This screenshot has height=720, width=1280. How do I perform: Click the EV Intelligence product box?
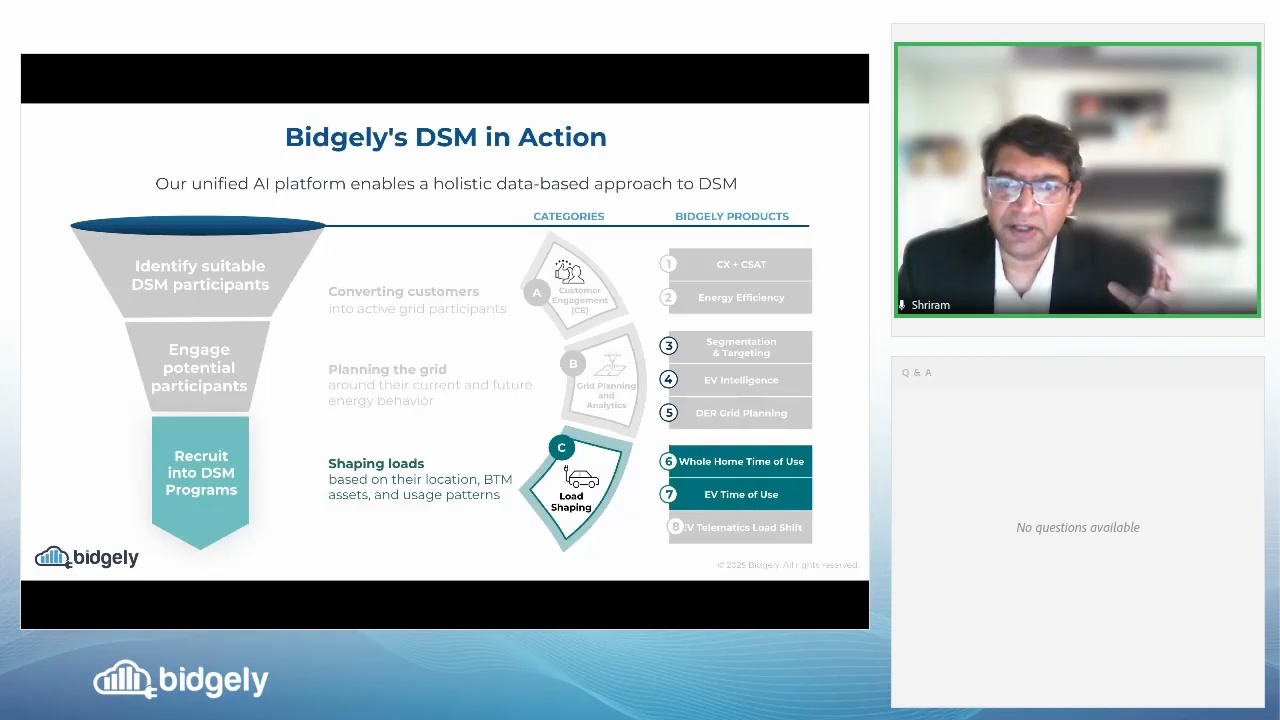click(740, 380)
